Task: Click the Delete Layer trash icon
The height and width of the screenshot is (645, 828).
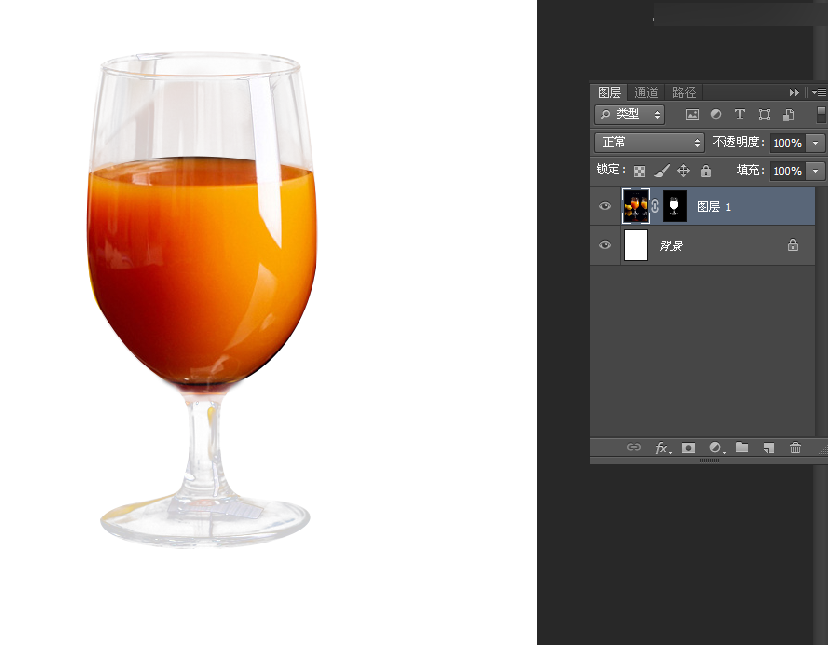Action: (x=795, y=448)
